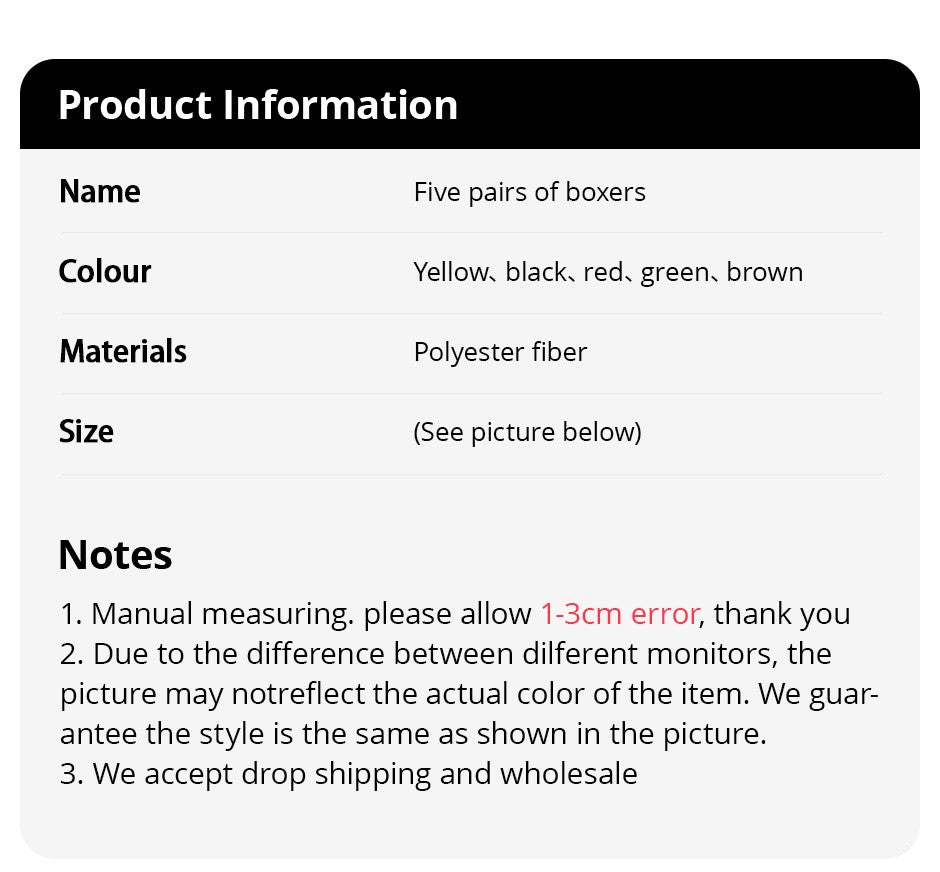Viewport: 940px width, 872px height.
Task: Click the word green in colours
Action: tap(674, 272)
